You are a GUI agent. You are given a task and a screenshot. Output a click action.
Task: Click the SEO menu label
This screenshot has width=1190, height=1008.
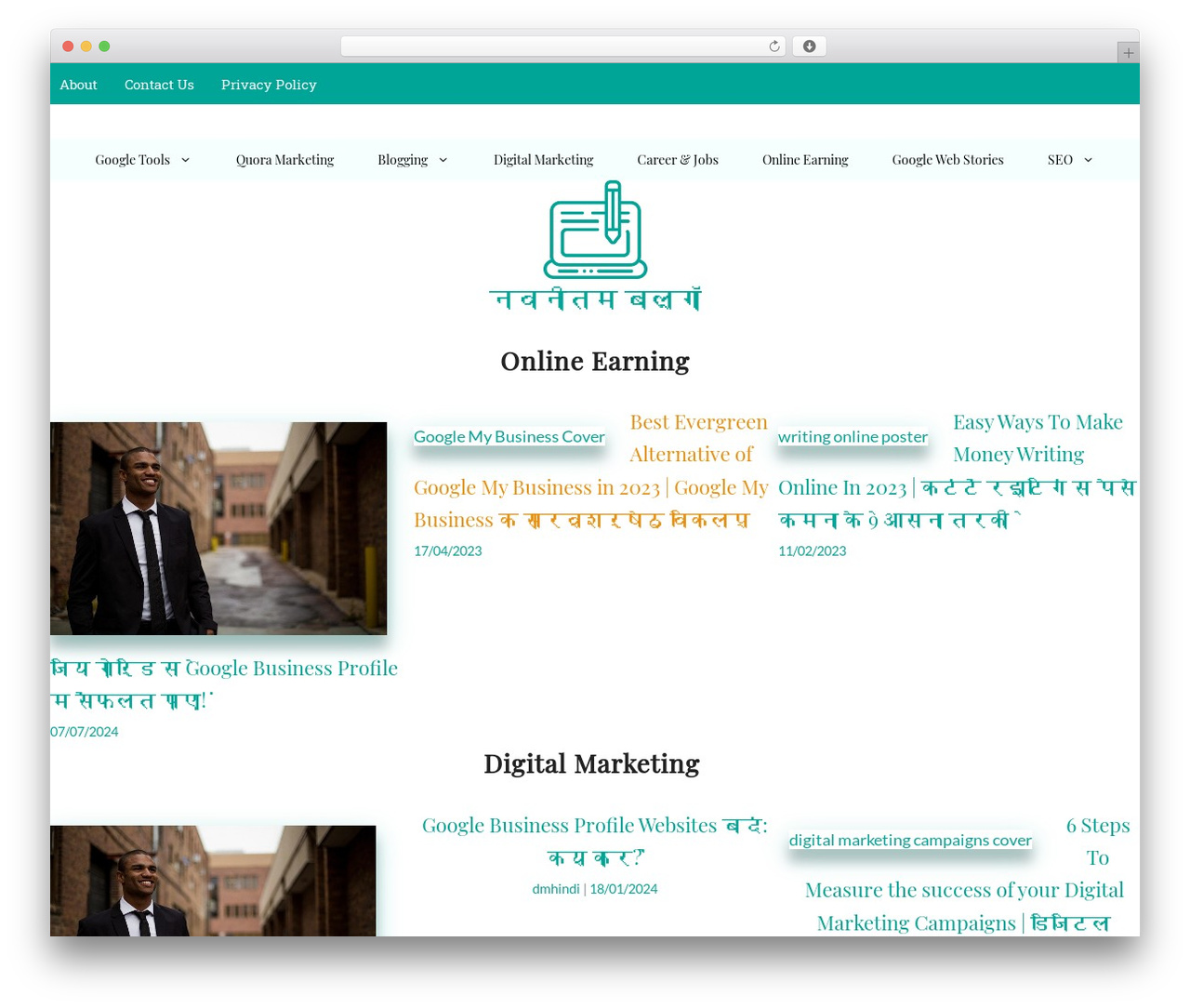click(x=1060, y=160)
